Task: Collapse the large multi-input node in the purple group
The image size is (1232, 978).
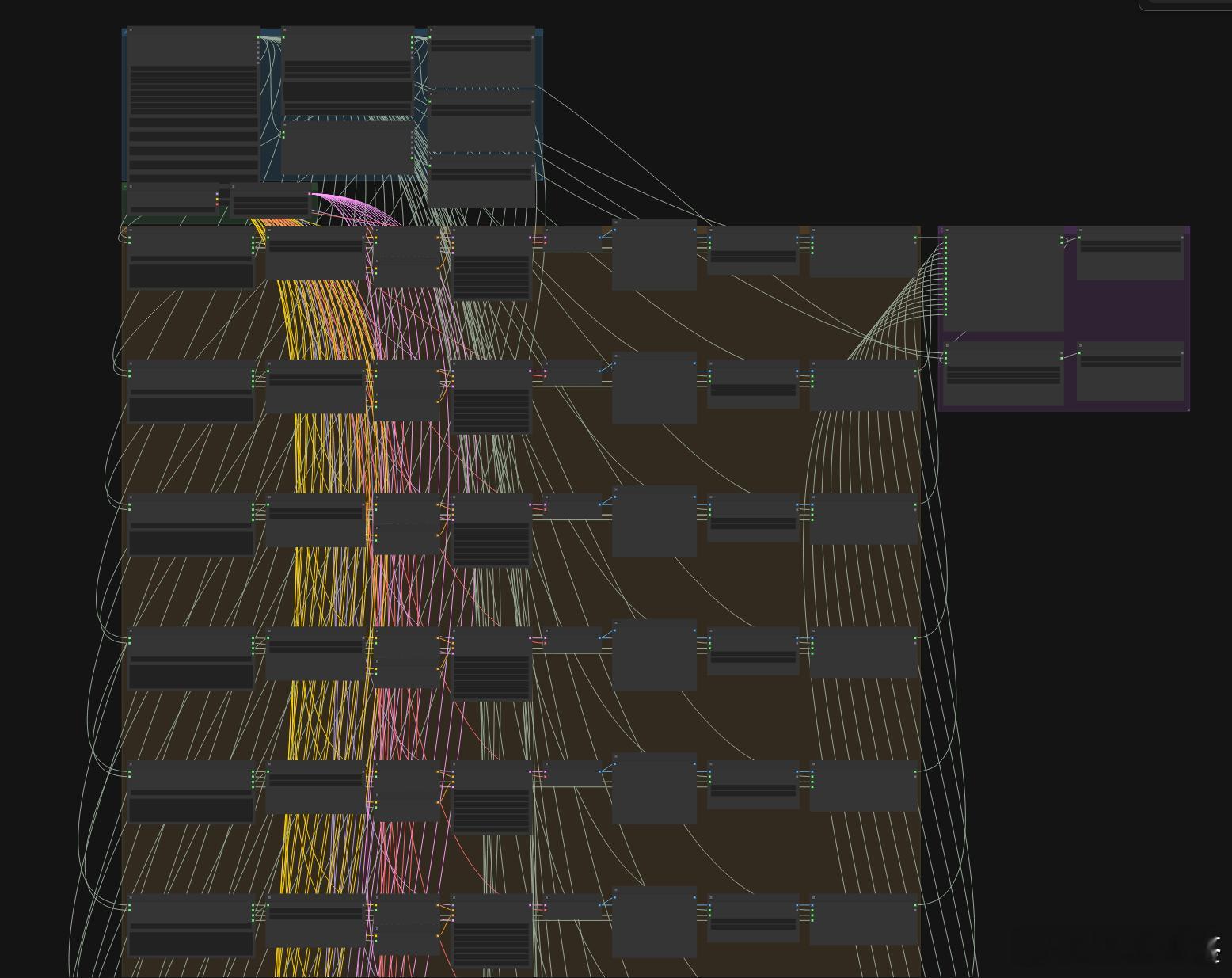Action: 948,230
